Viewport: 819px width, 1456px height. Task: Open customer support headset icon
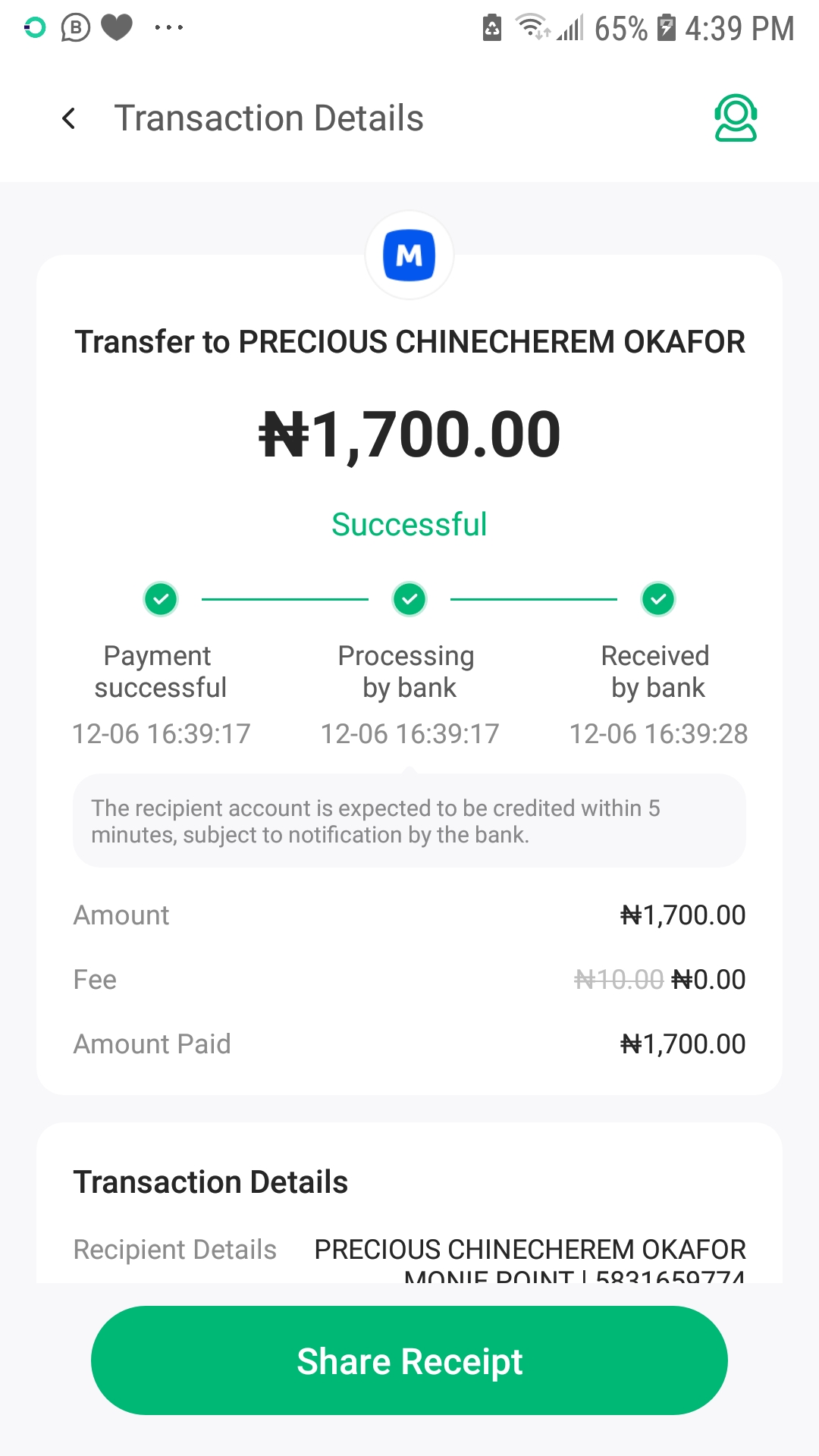click(735, 118)
